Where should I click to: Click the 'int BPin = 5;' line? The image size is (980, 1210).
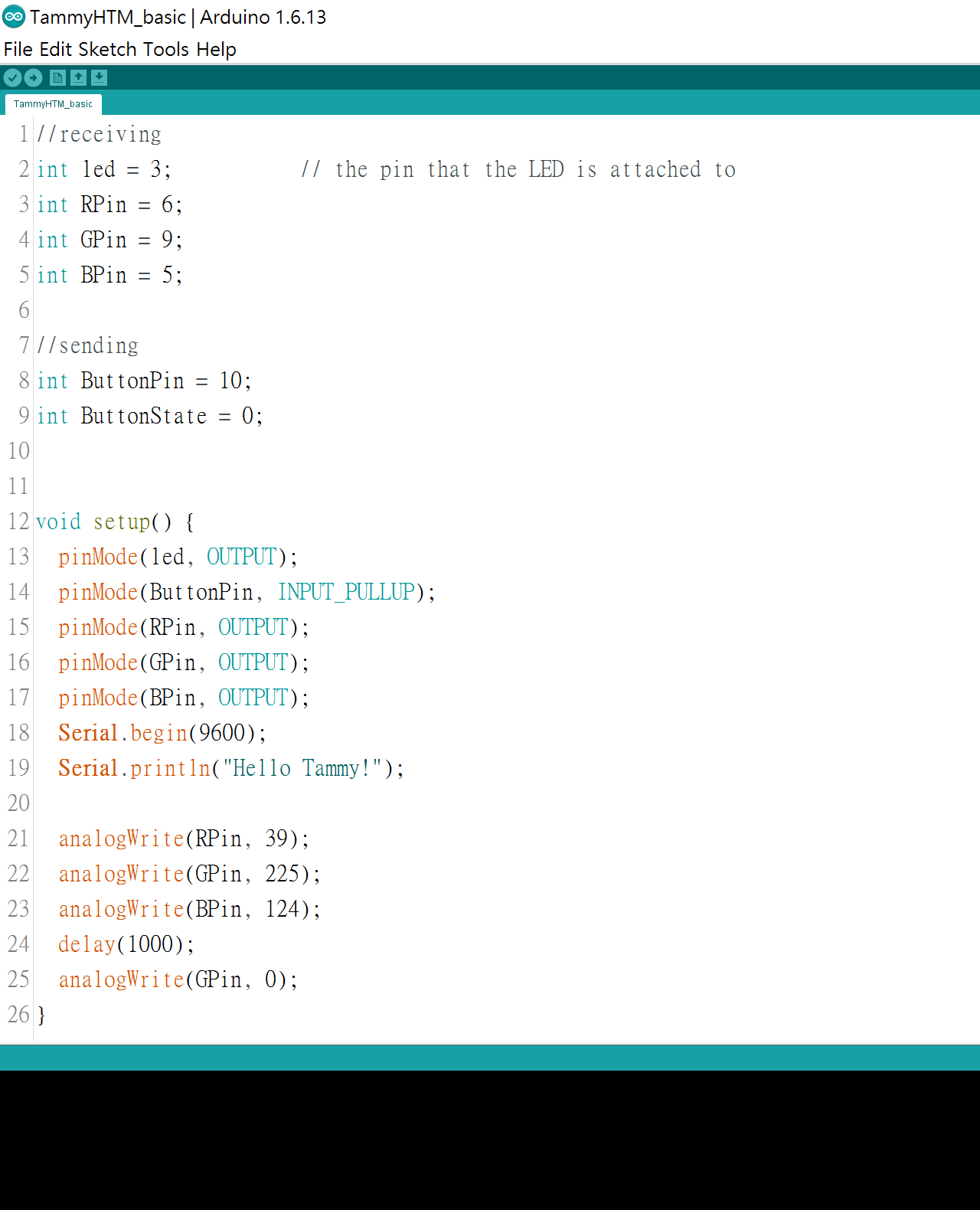(x=109, y=275)
